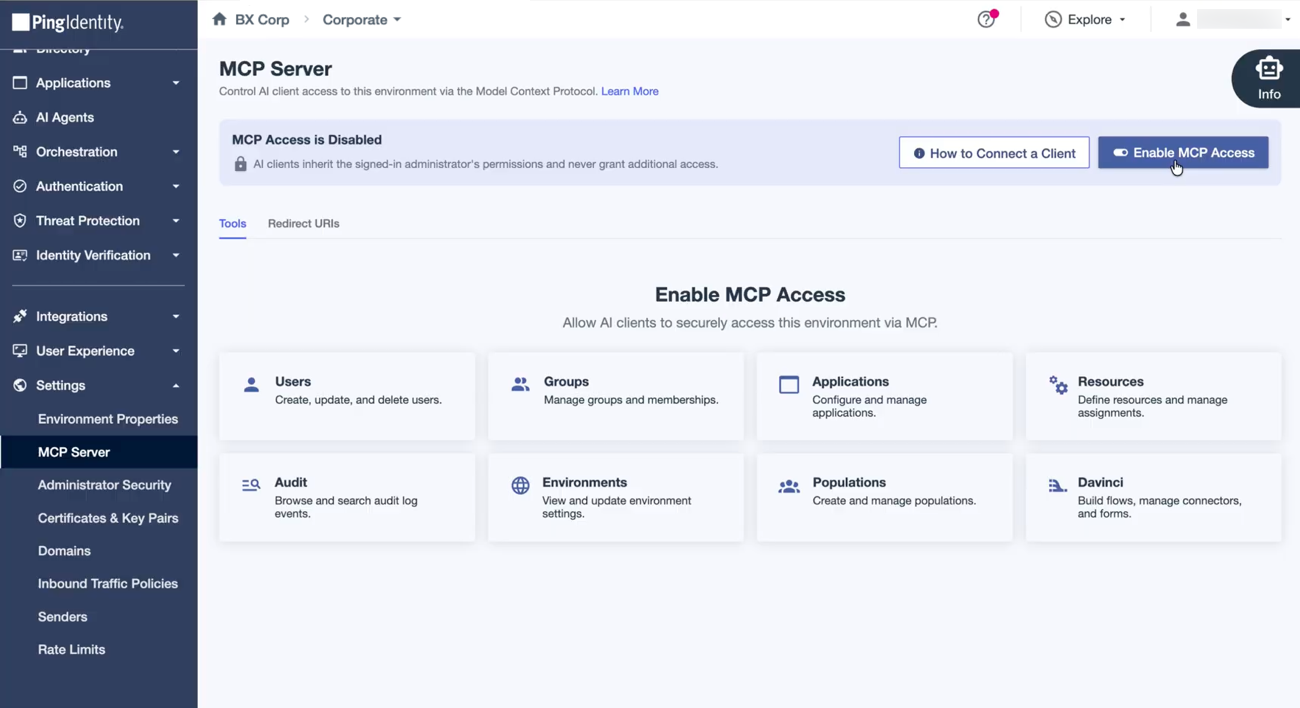Open Rate Limits settings page
The height and width of the screenshot is (708, 1300).
(72, 650)
